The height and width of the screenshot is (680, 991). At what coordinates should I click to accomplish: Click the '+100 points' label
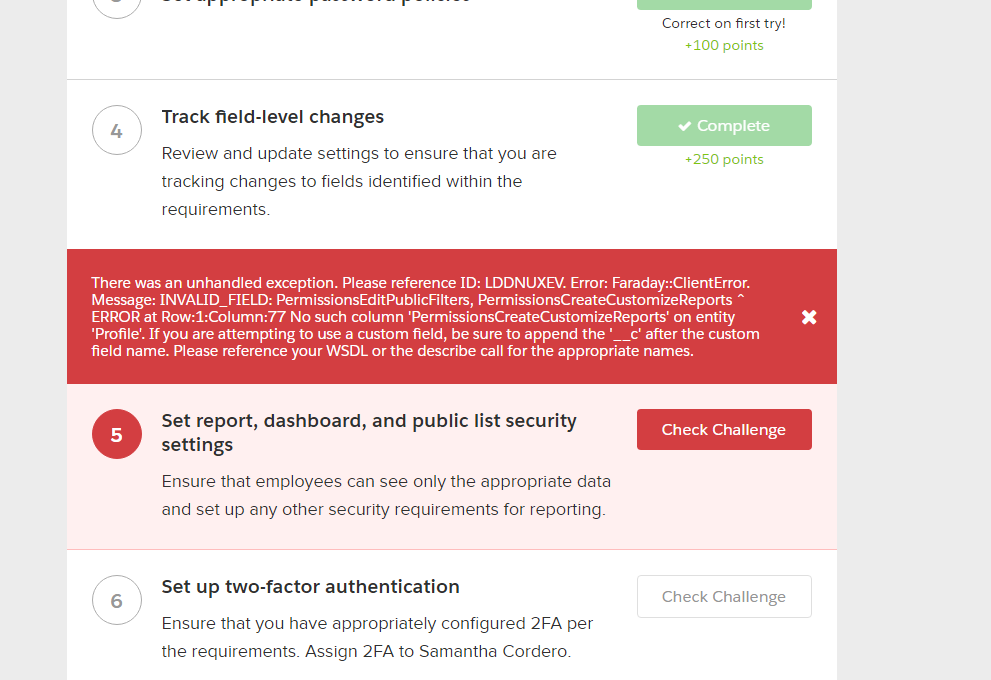point(724,45)
